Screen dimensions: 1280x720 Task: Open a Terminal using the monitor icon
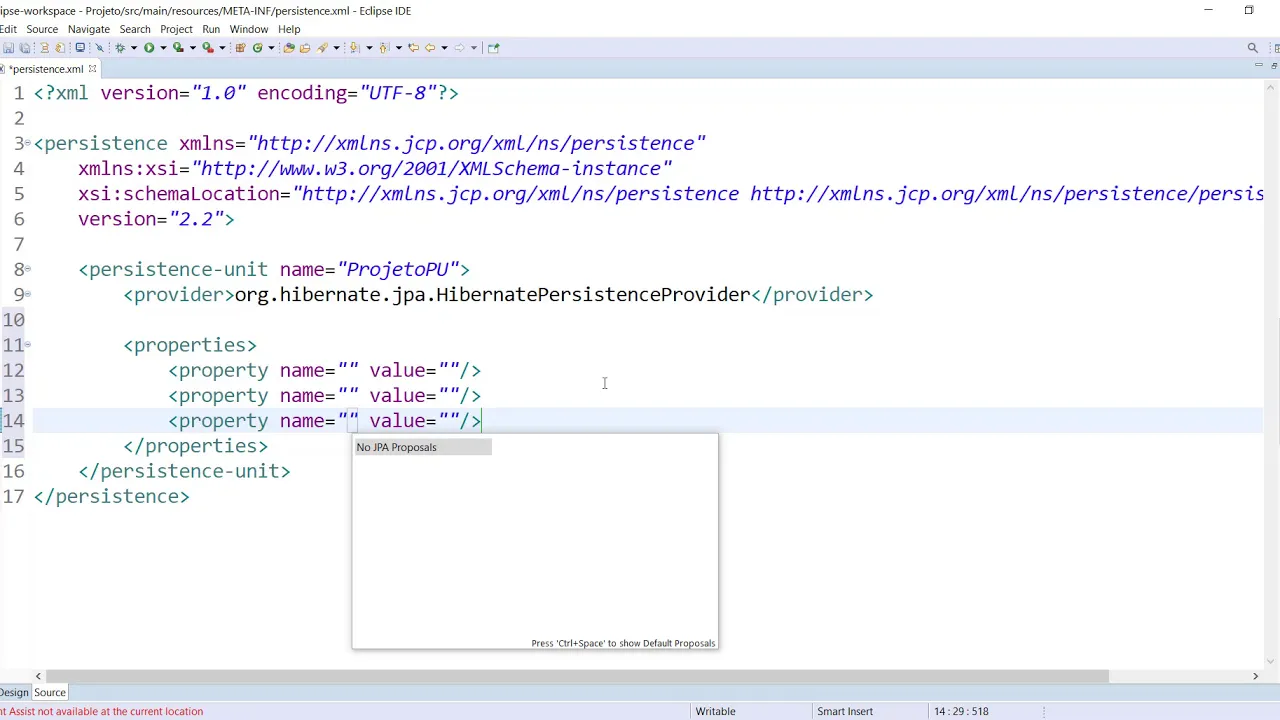coord(80,47)
